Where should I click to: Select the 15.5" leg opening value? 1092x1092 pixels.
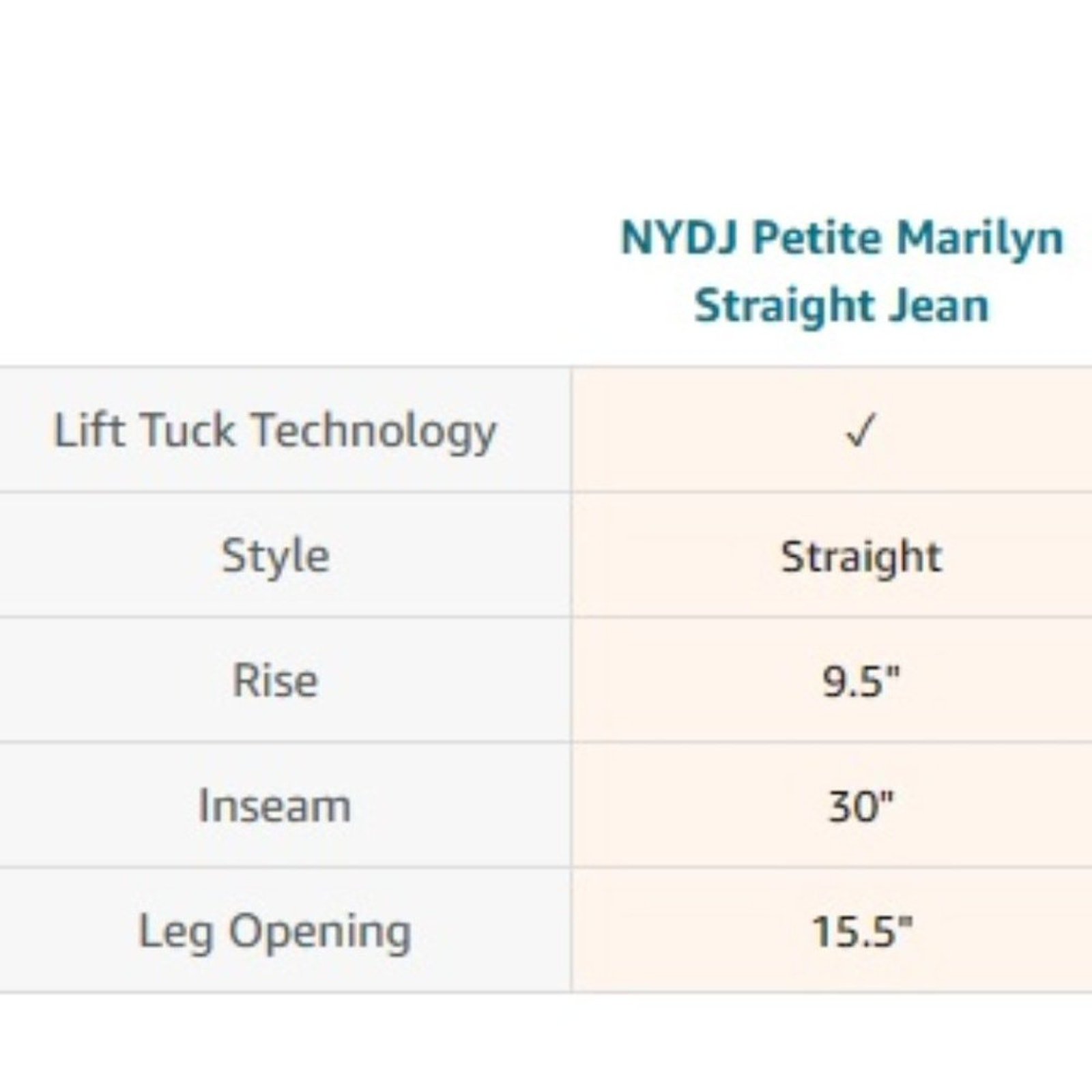point(861,931)
